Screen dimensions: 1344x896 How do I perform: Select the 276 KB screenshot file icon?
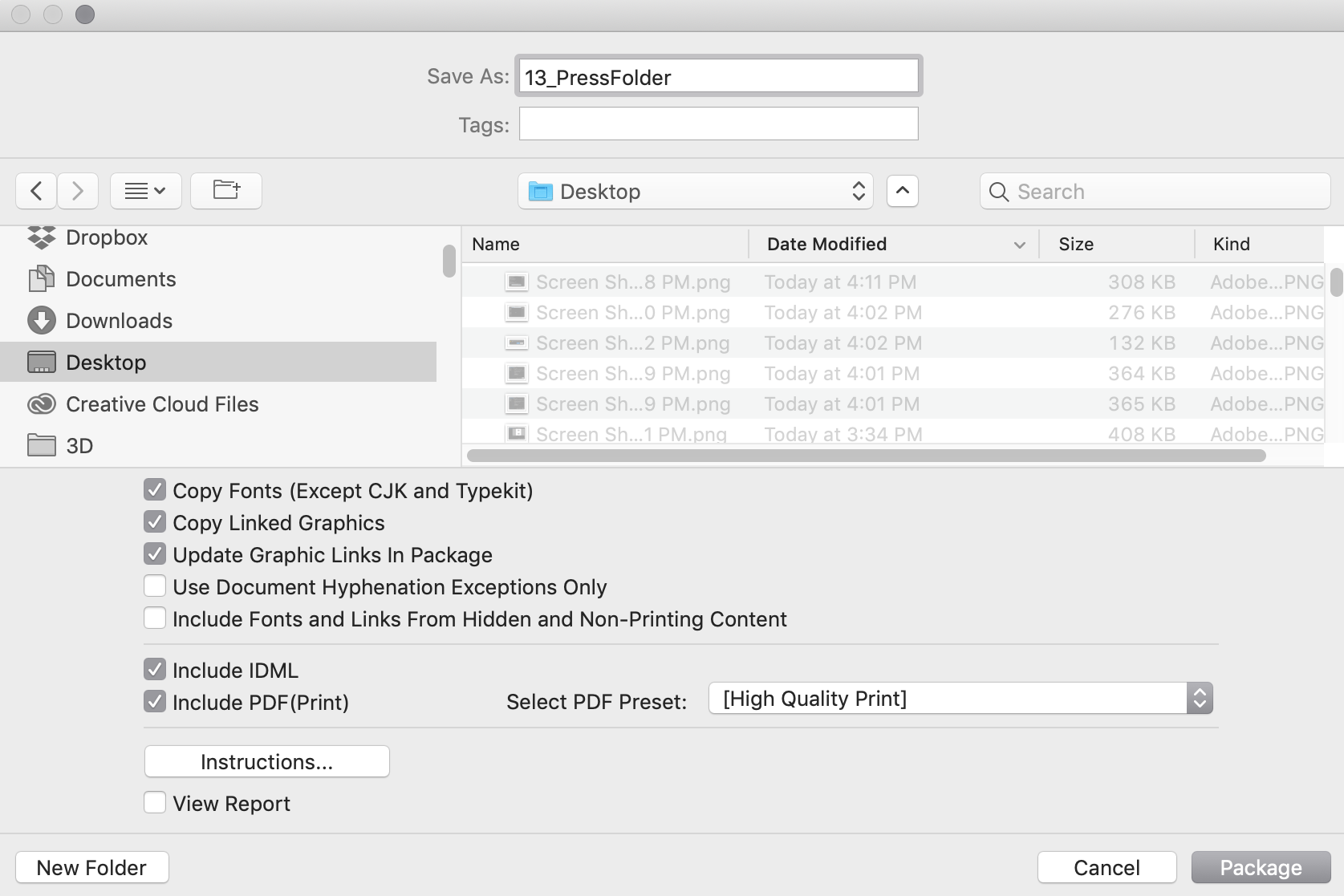[x=517, y=312]
